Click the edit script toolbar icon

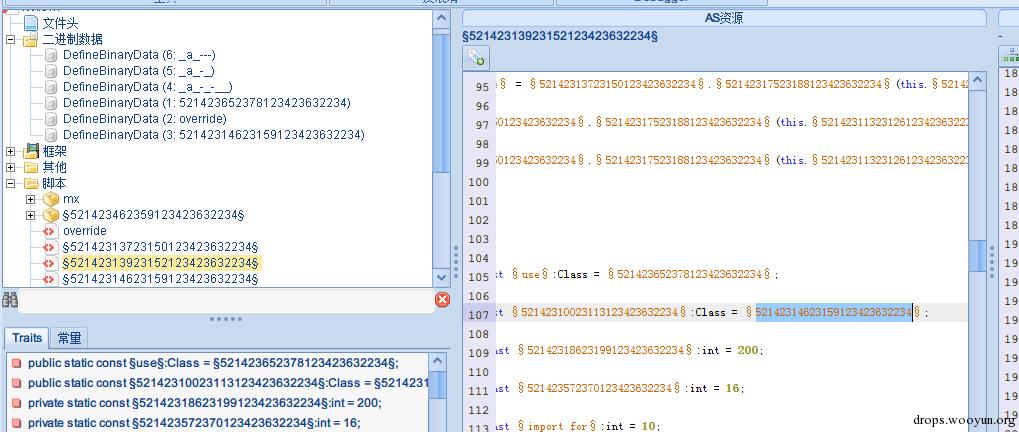(x=476, y=59)
